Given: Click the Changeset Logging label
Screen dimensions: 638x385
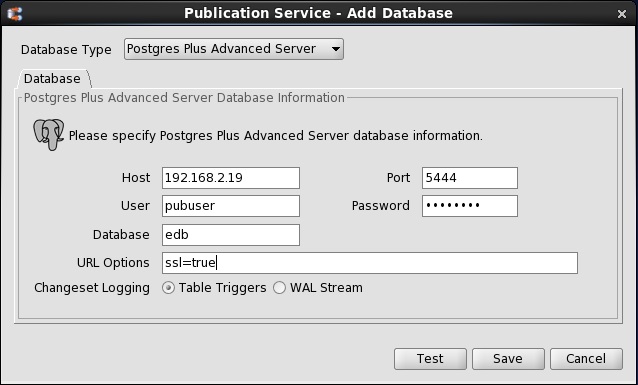Looking at the screenshot, I should (x=92, y=288).
